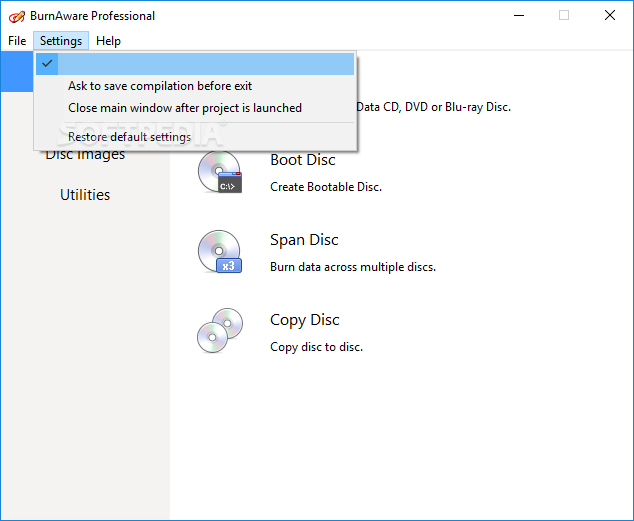Click the selected blue sidebar category

(x=17, y=72)
